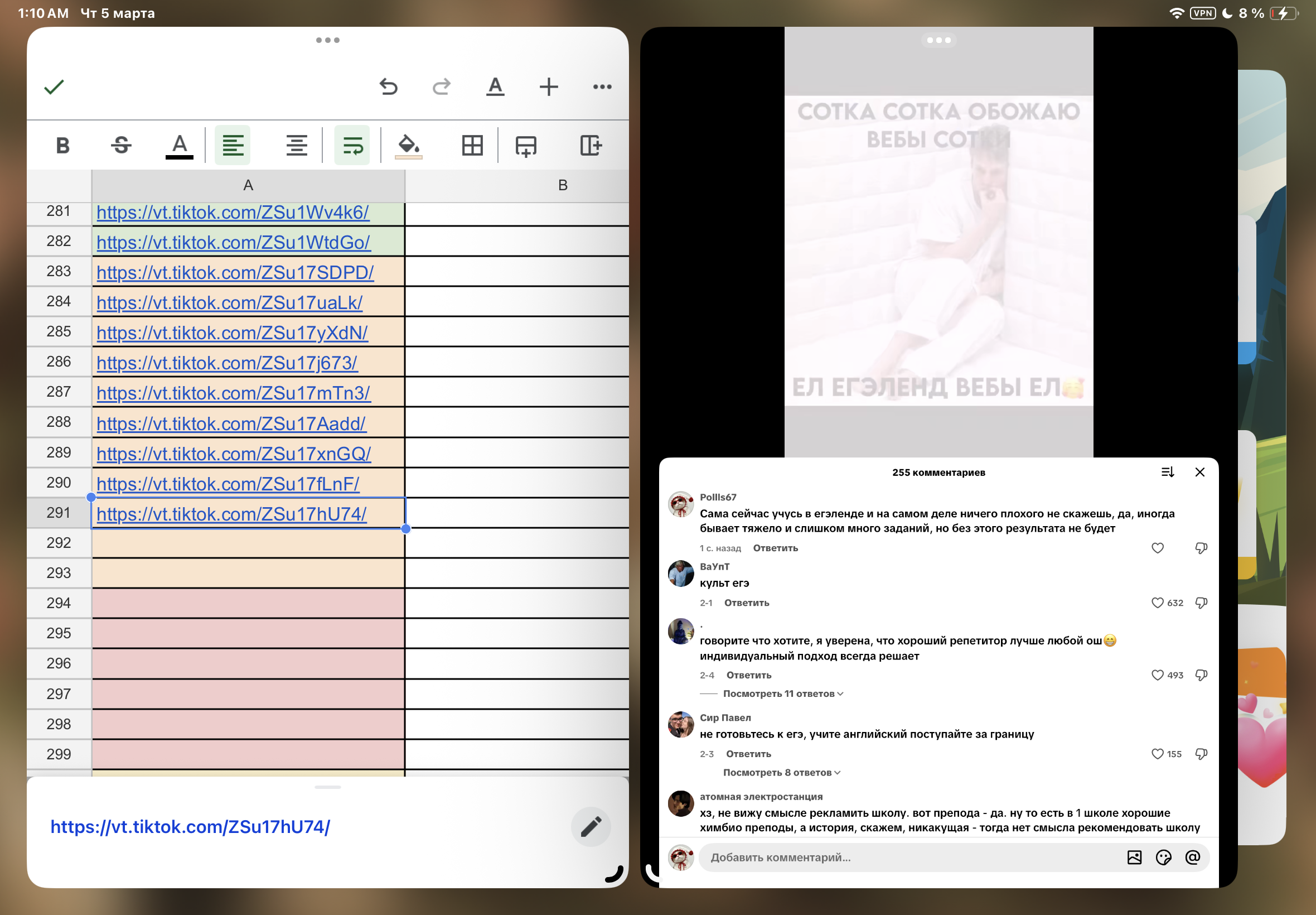This screenshot has height=915, width=1316.
Task: Redo the action in Sheets
Action: click(x=441, y=87)
